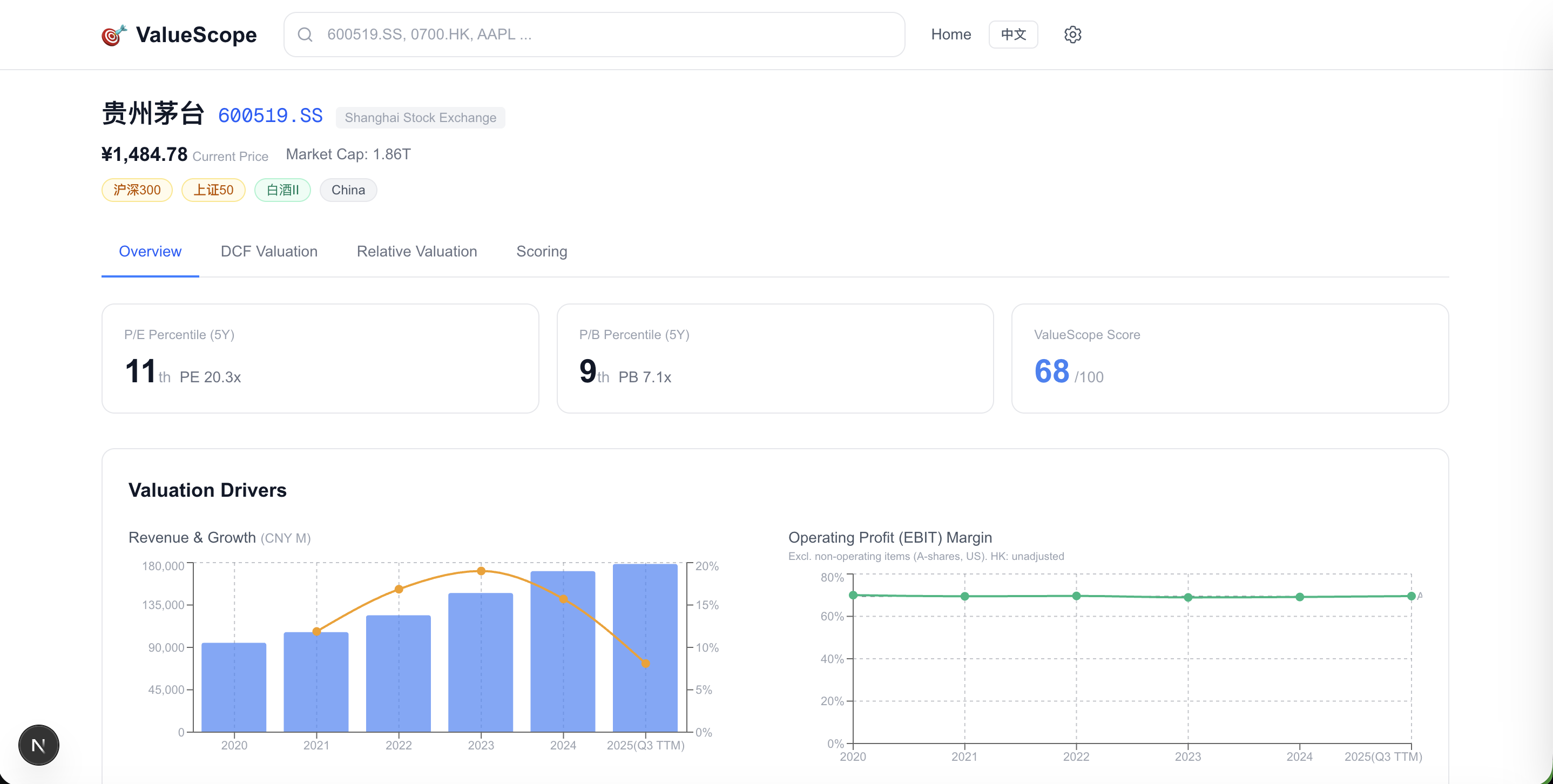Go to the Home link
This screenshot has width=1553, height=784.
[x=951, y=35]
